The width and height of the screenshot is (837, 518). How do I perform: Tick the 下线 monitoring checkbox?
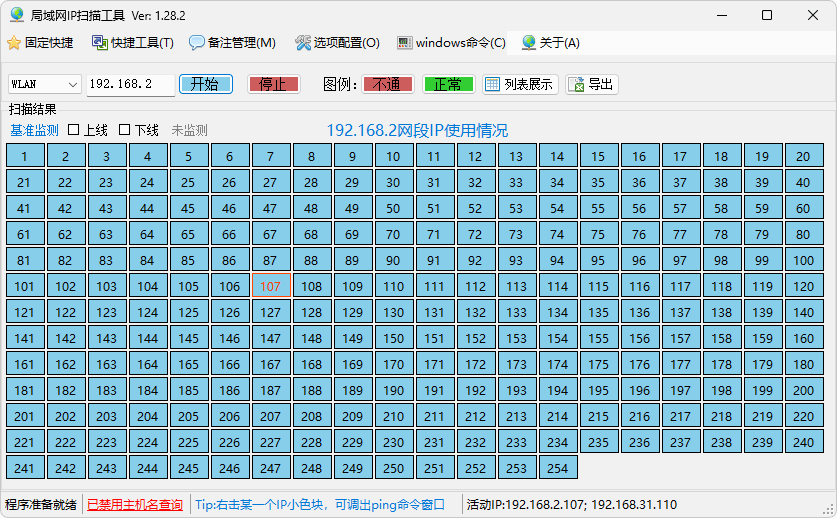[x=125, y=130]
